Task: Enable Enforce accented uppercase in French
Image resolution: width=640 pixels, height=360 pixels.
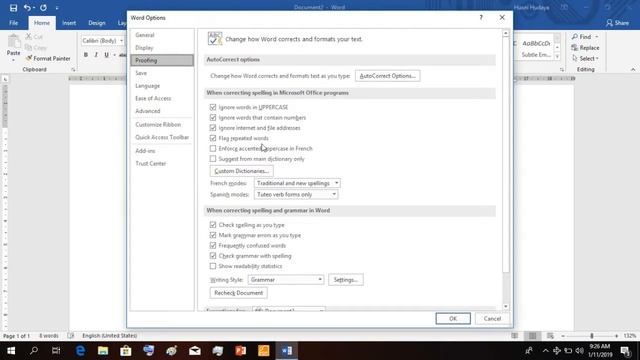Action: coord(213,148)
